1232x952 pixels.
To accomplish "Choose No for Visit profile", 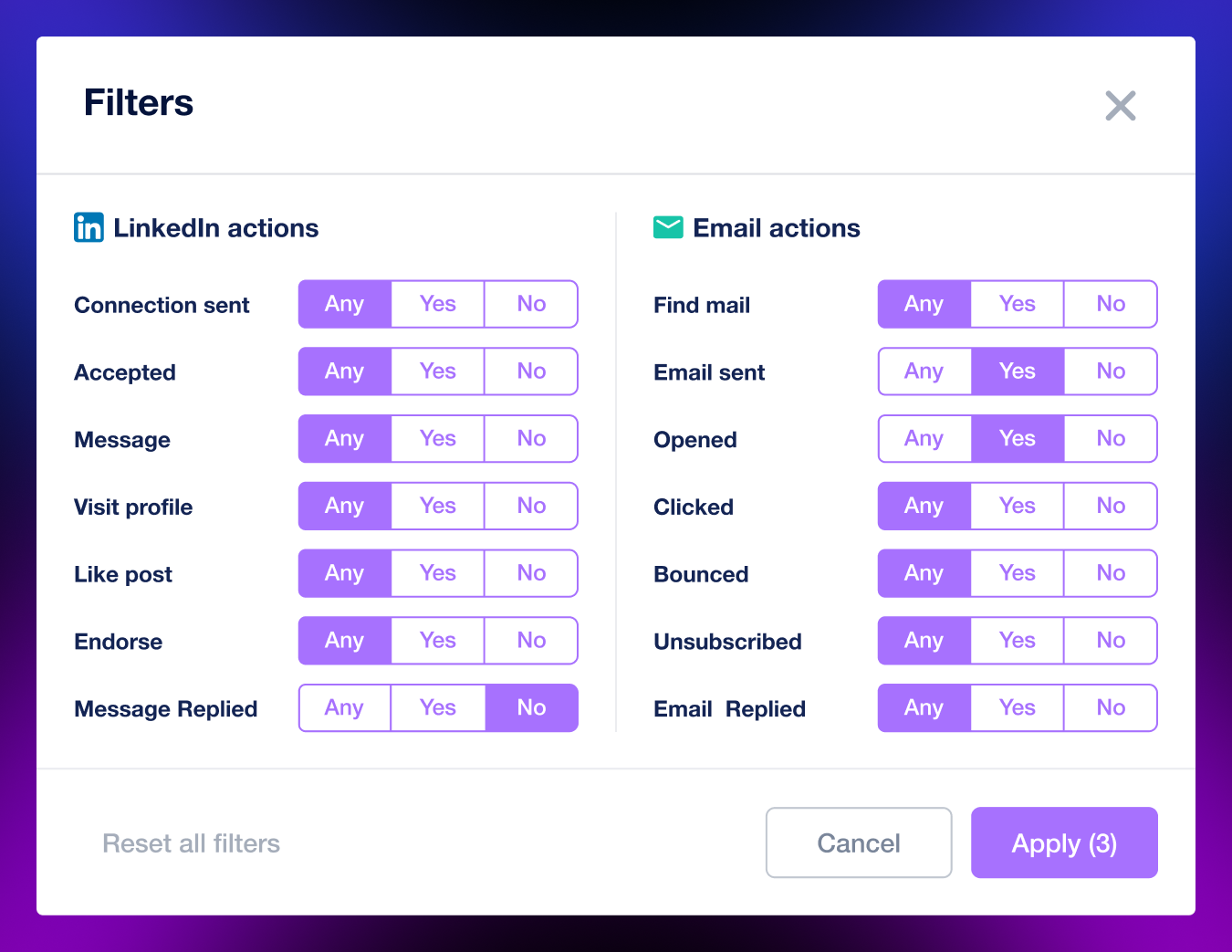I will pos(531,506).
